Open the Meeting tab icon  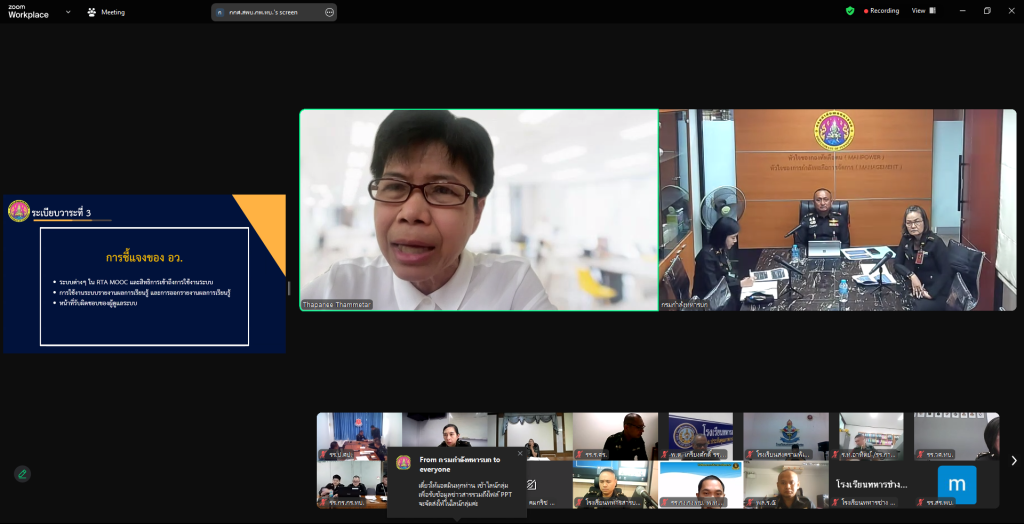click(92, 12)
